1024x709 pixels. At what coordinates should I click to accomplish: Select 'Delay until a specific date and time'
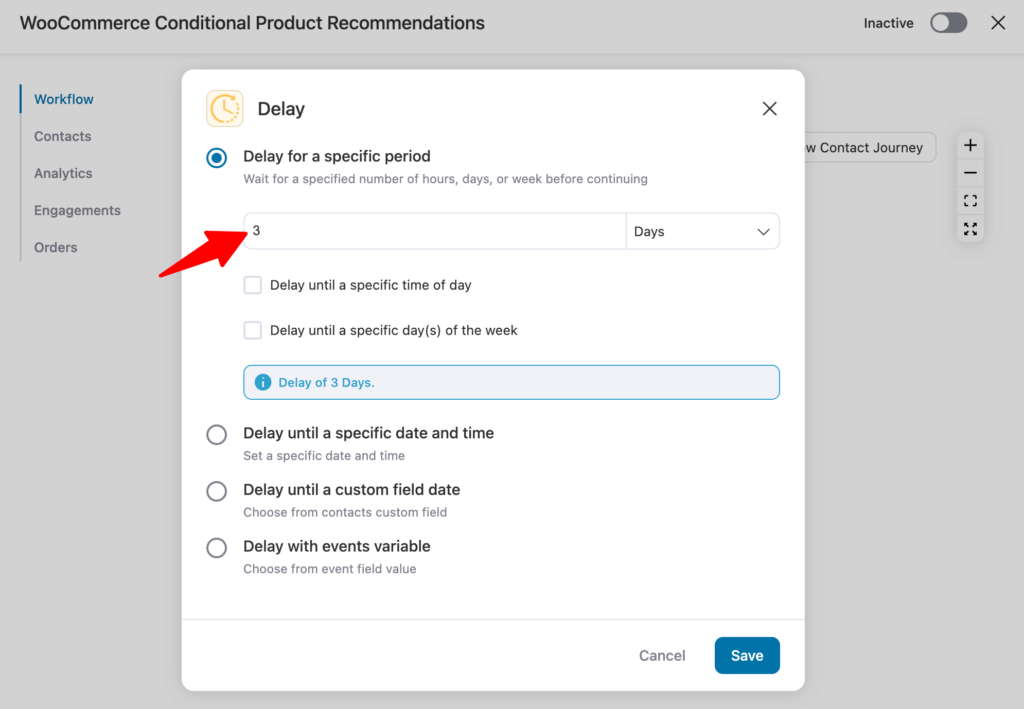point(216,434)
